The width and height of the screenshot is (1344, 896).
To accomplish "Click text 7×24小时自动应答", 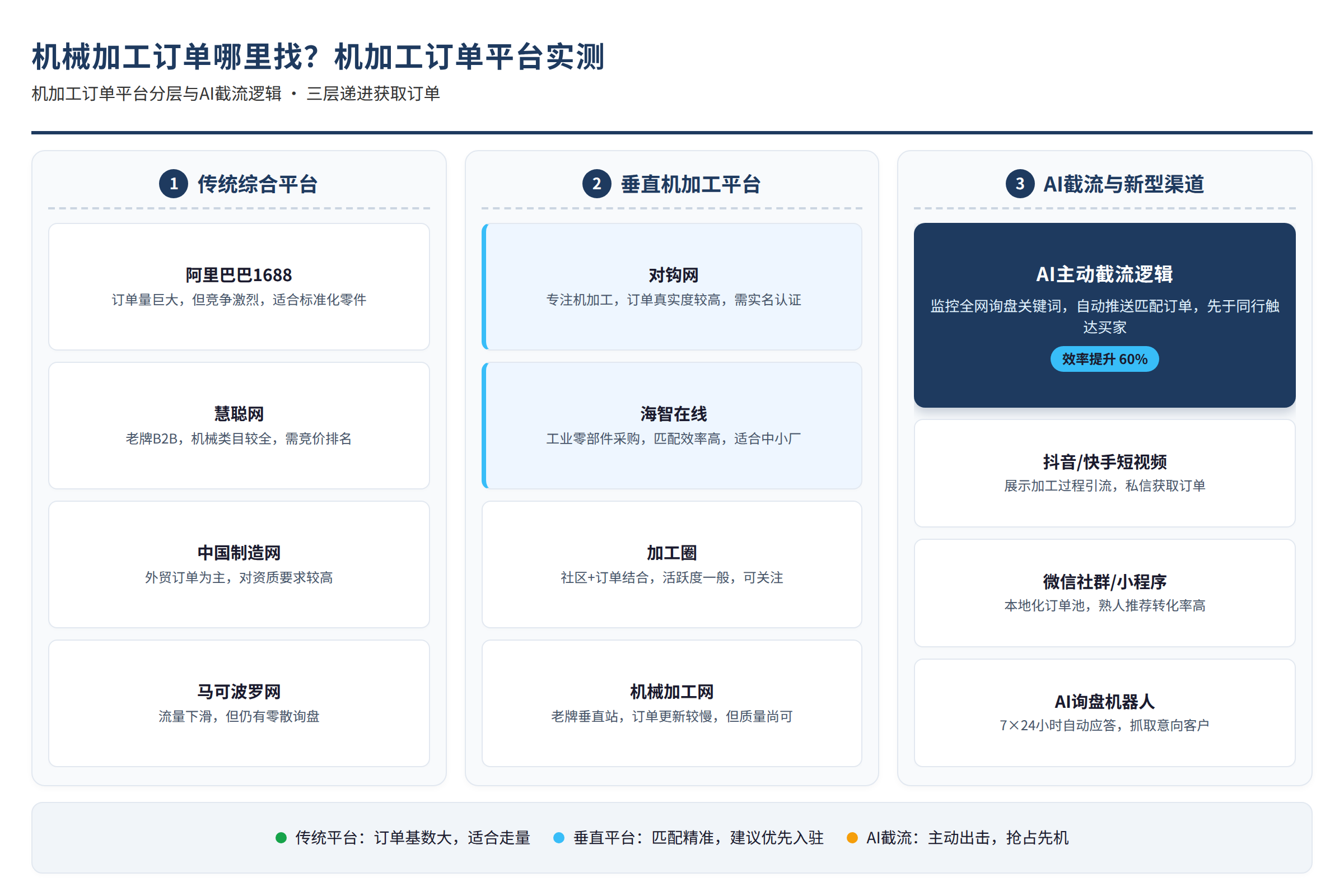I will tap(1058, 726).
